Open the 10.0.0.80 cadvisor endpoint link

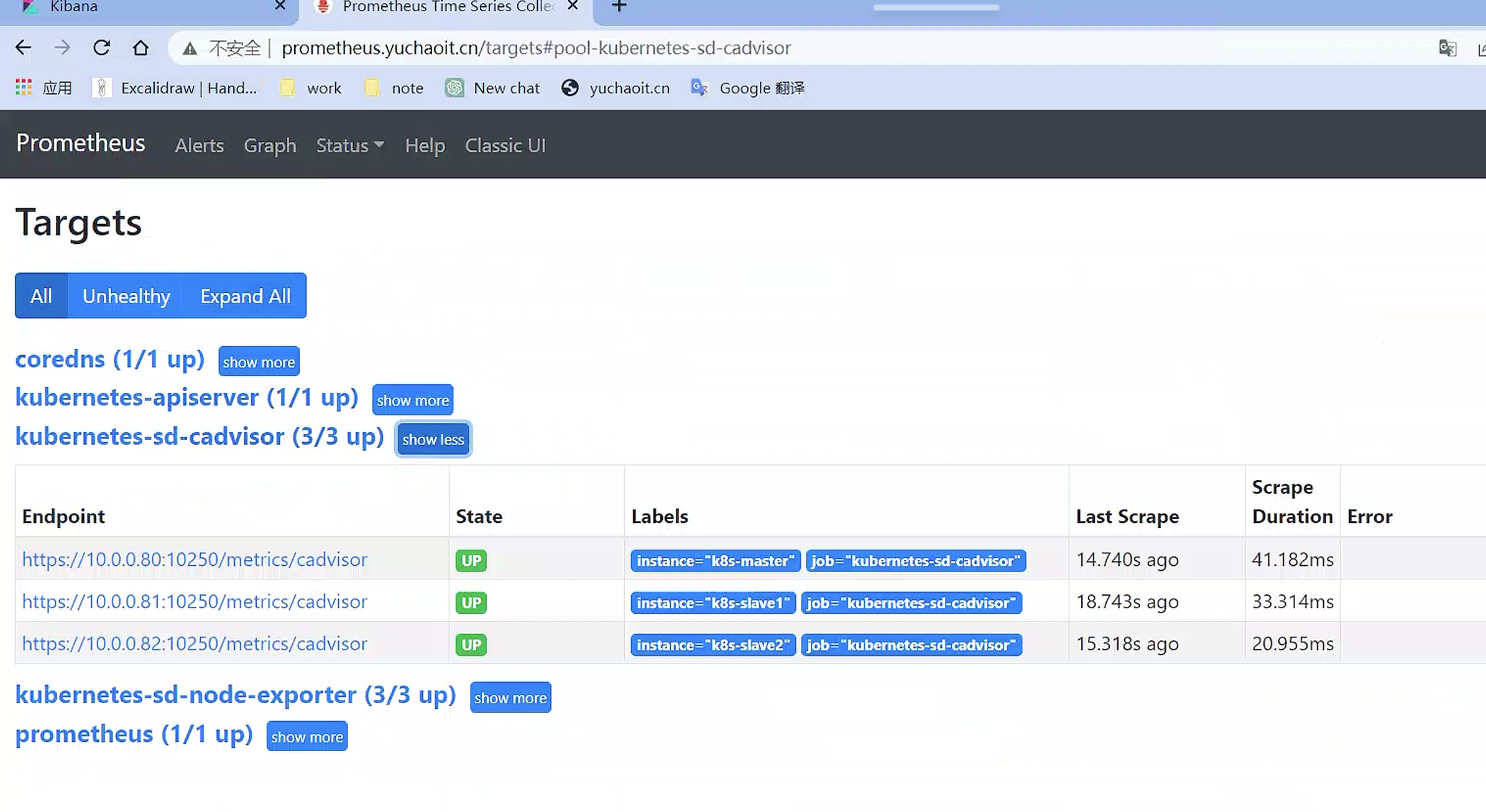[194, 560]
